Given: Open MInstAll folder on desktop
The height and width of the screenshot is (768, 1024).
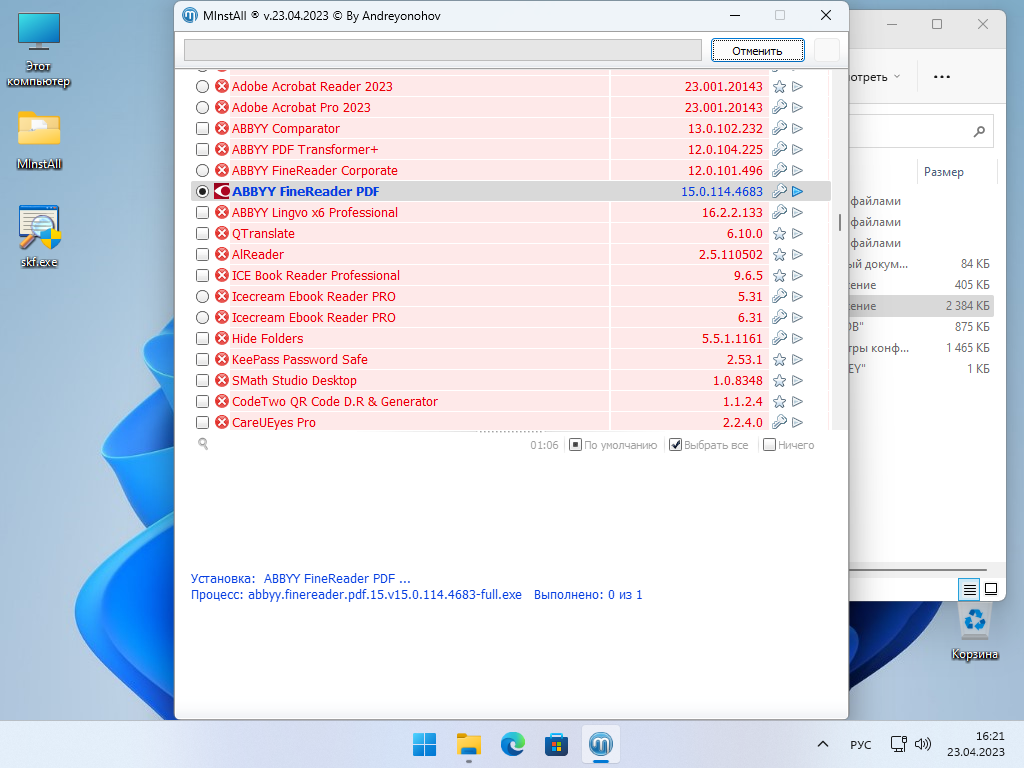Looking at the screenshot, I should click(x=39, y=140).
